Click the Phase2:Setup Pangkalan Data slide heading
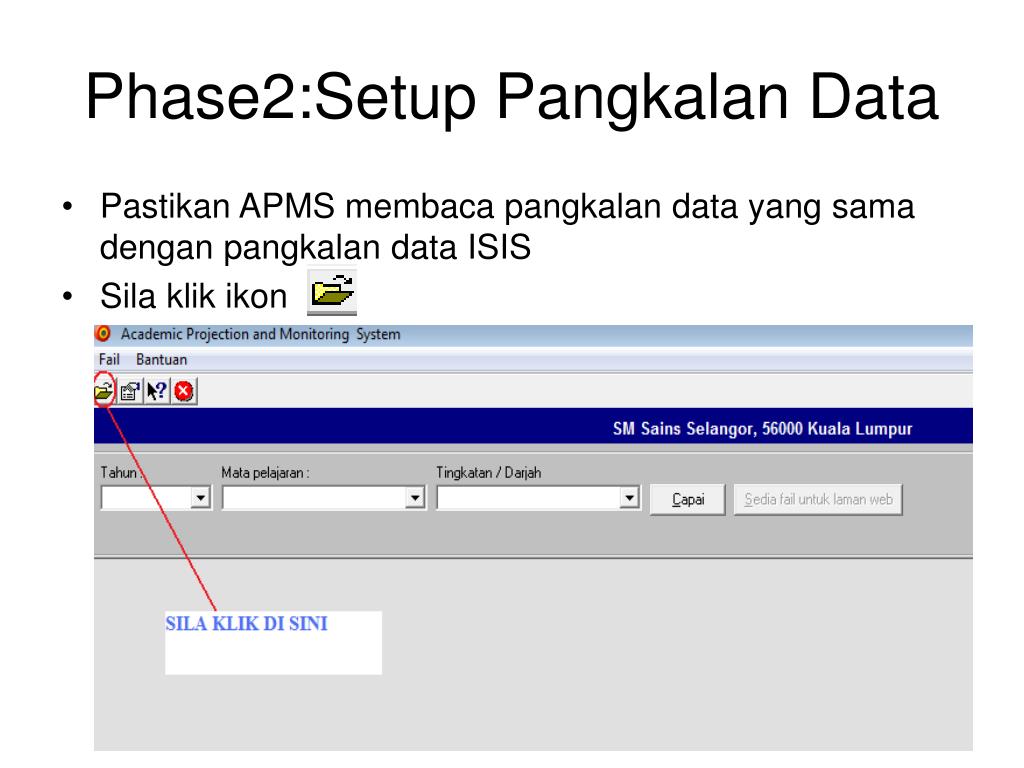Screen dimensions: 1024x768 [x=512, y=97]
